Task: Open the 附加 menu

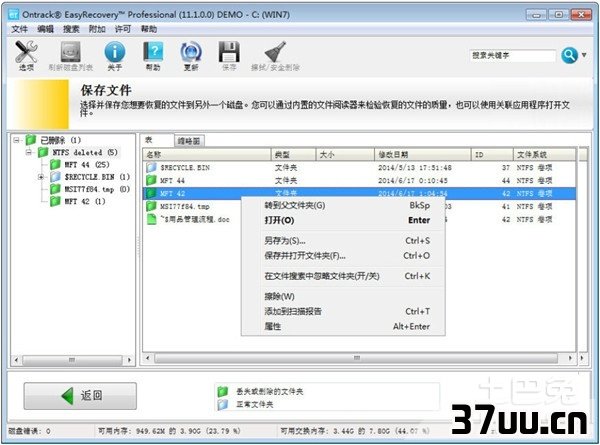Action: (97, 29)
